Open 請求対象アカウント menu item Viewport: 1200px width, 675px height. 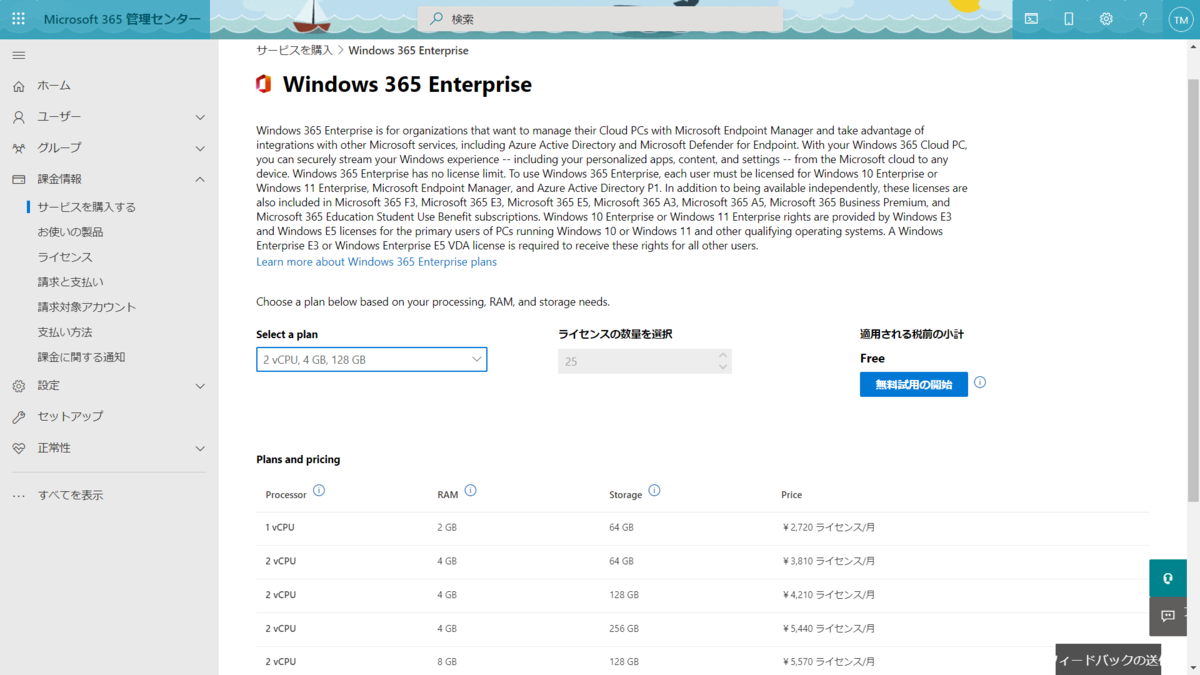pos(87,307)
